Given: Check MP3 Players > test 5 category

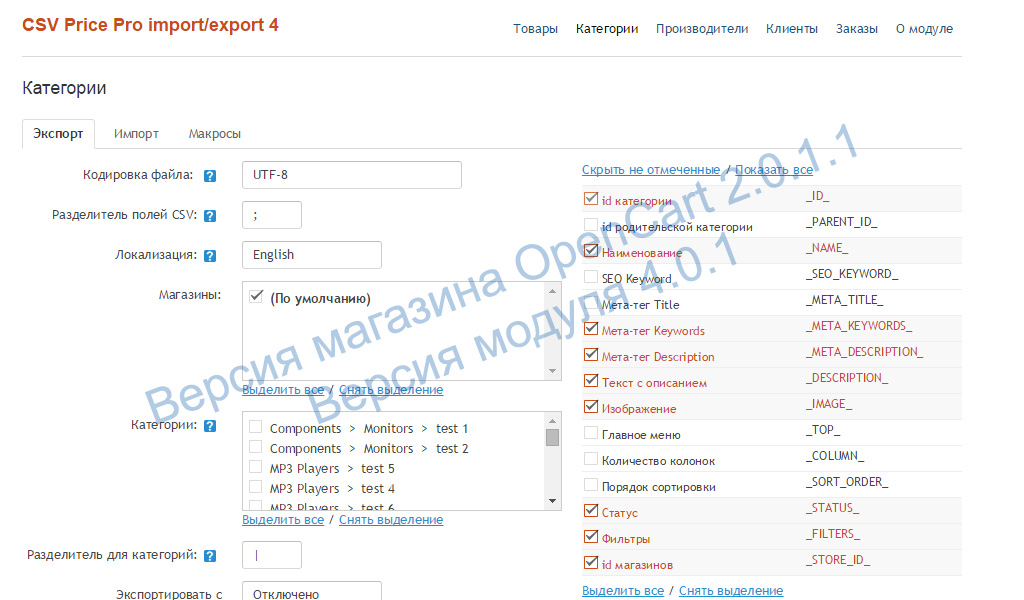Looking at the screenshot, I should (255, 467).
